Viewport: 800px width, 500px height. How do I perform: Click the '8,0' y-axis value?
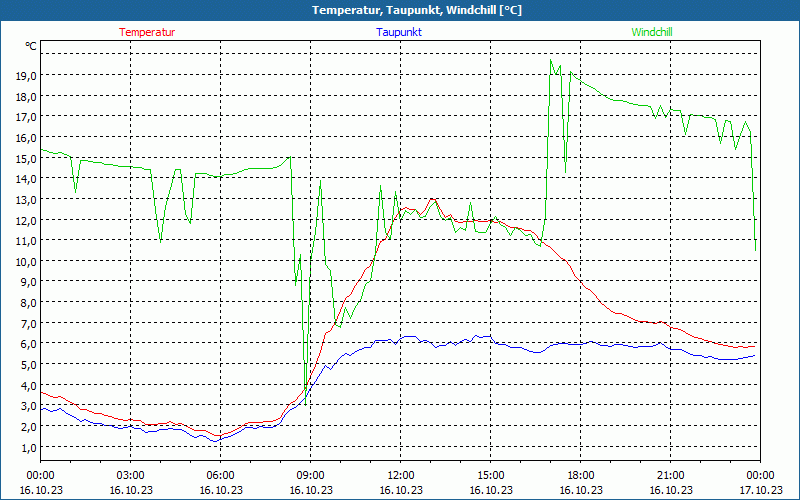[29, 303]
